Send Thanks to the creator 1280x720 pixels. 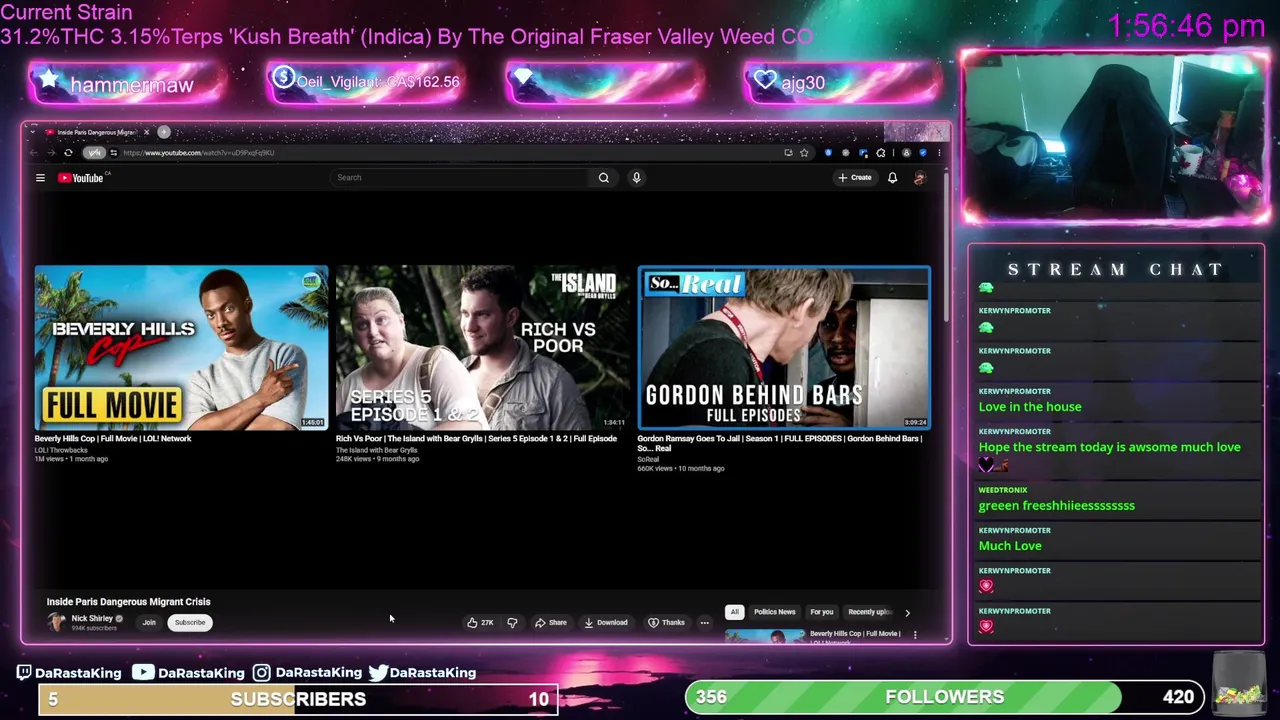(667, 623)
